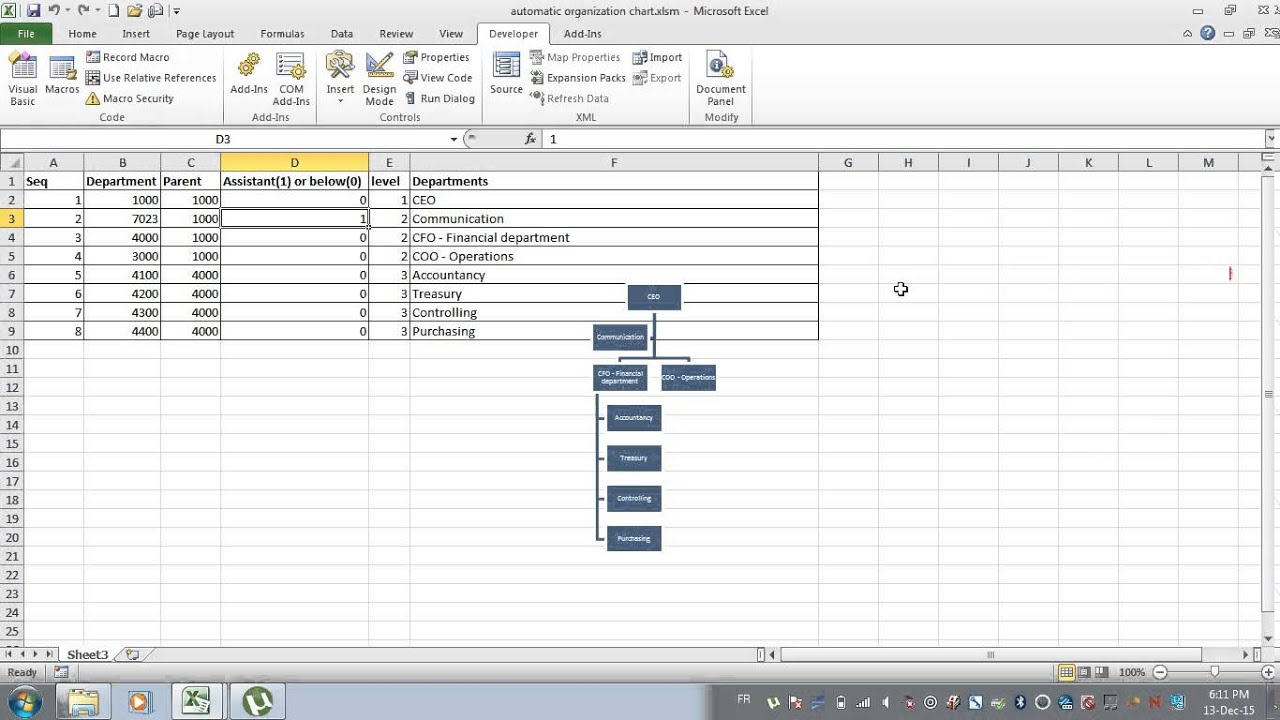Open Macro Security settings
The height and width of the screenshot is (720, 1280).
129,98
